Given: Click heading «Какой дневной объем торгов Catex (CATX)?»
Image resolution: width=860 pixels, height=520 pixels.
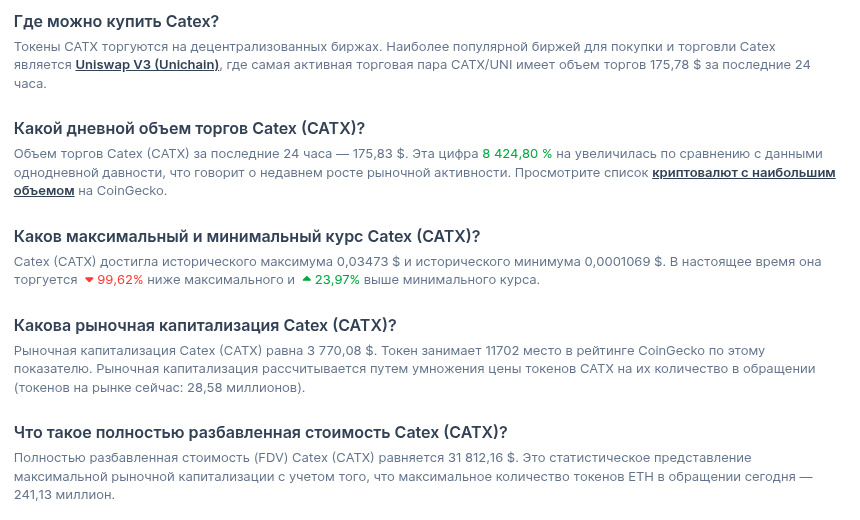Looking at the screenshot, I should 189,129.
